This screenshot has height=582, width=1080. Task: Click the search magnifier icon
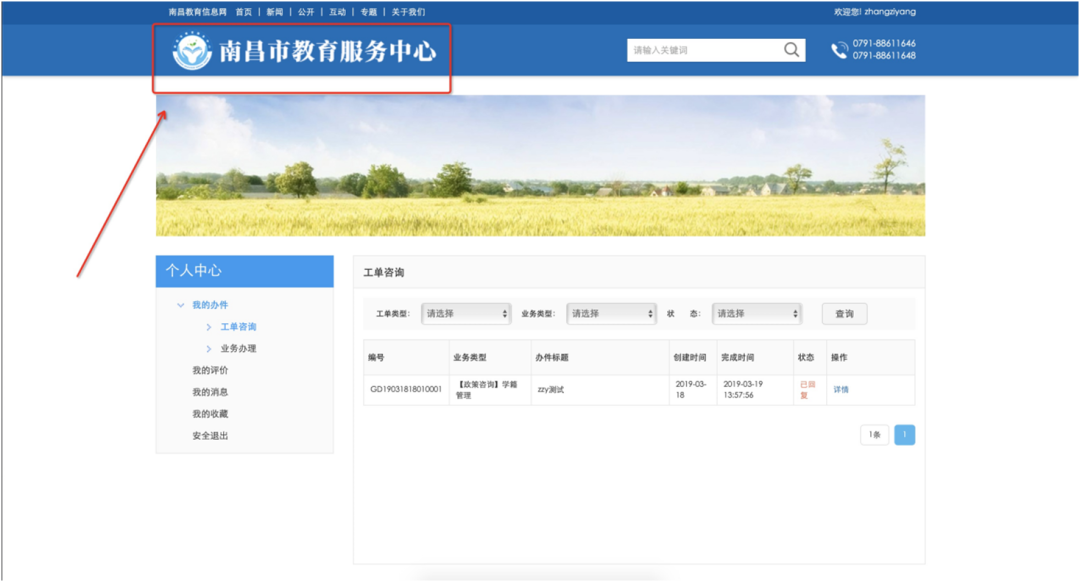(790, 49)
